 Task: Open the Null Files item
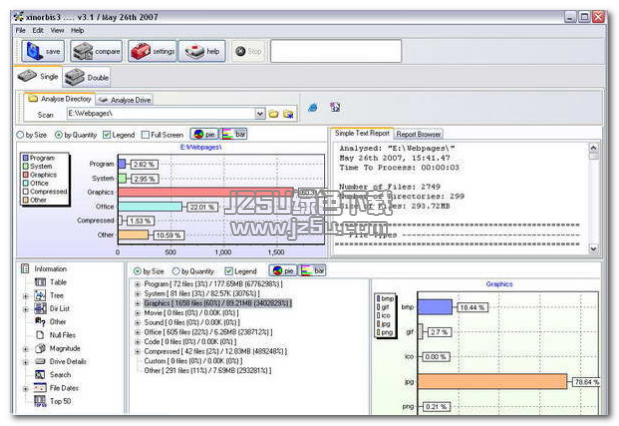55,335
